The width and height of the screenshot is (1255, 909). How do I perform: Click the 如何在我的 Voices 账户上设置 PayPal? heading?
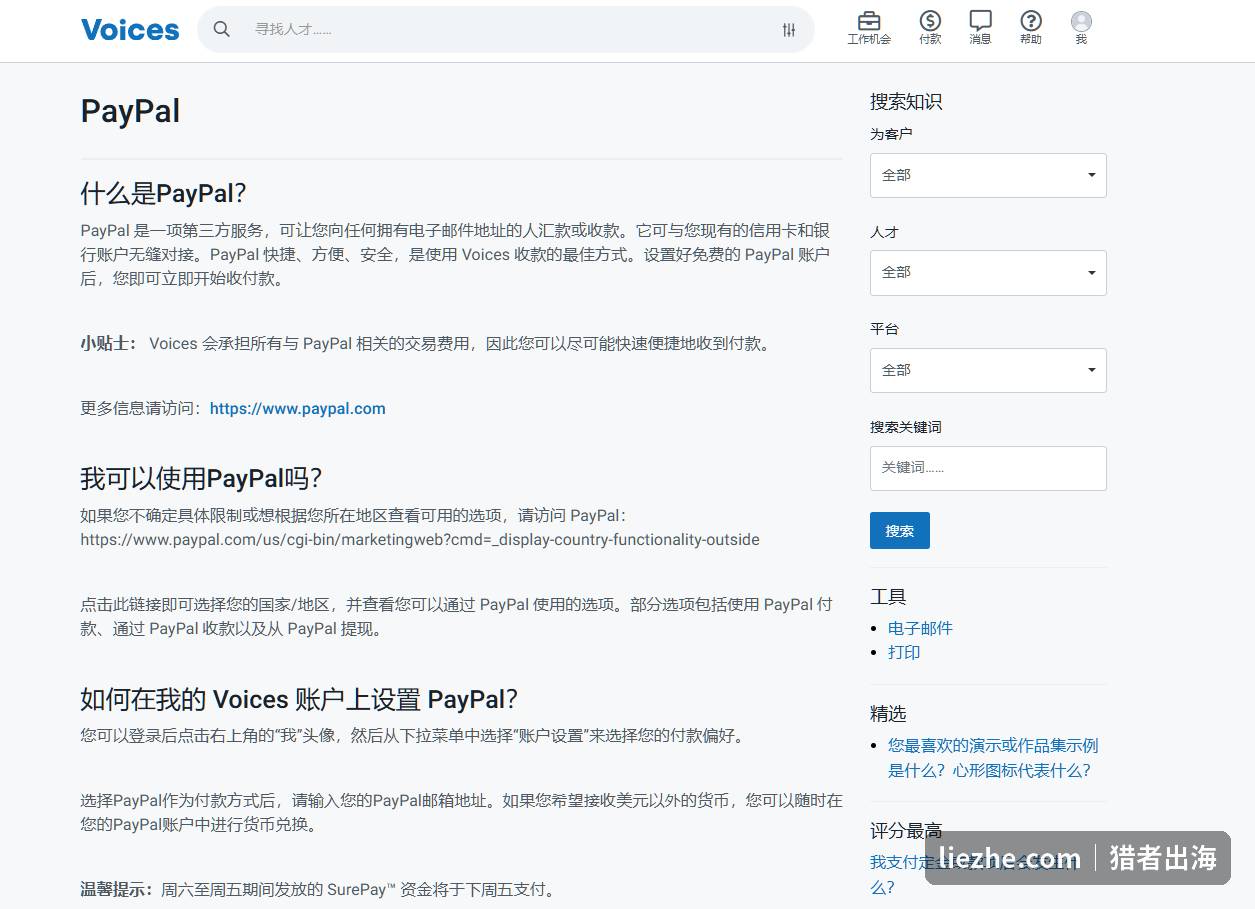pos(299,699)
